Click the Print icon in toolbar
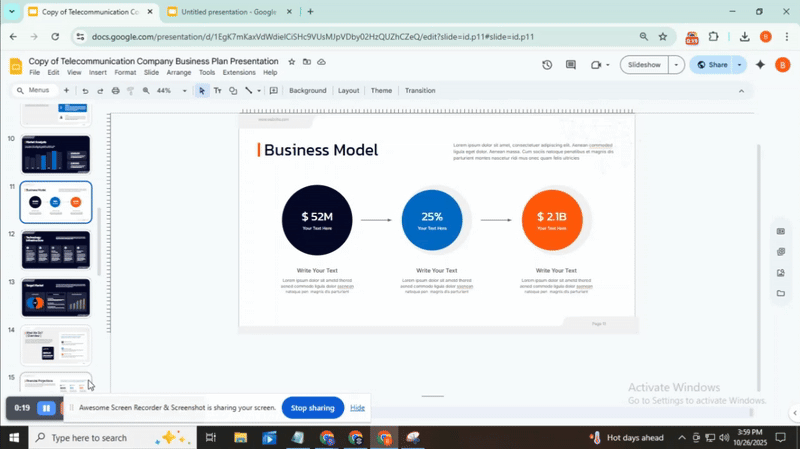 coord(115,91)
